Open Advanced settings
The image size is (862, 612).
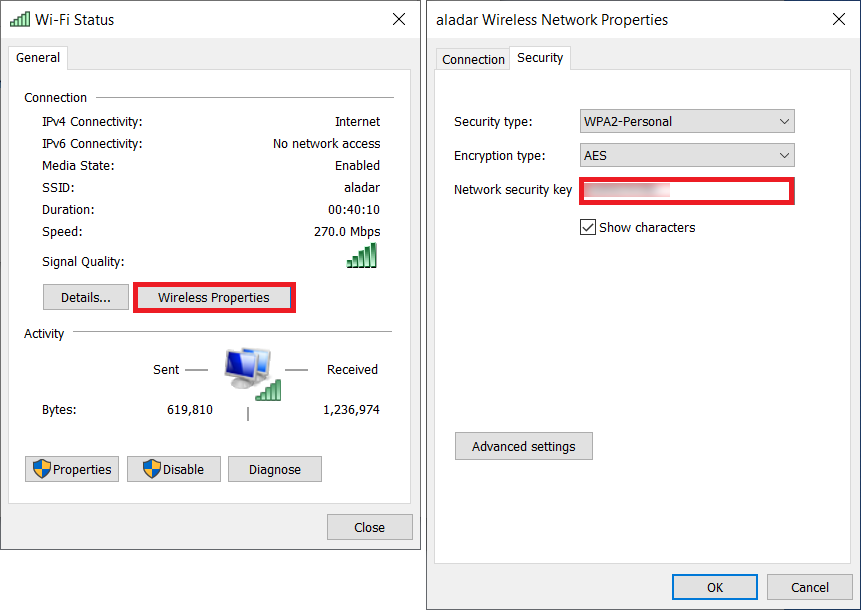524,446
